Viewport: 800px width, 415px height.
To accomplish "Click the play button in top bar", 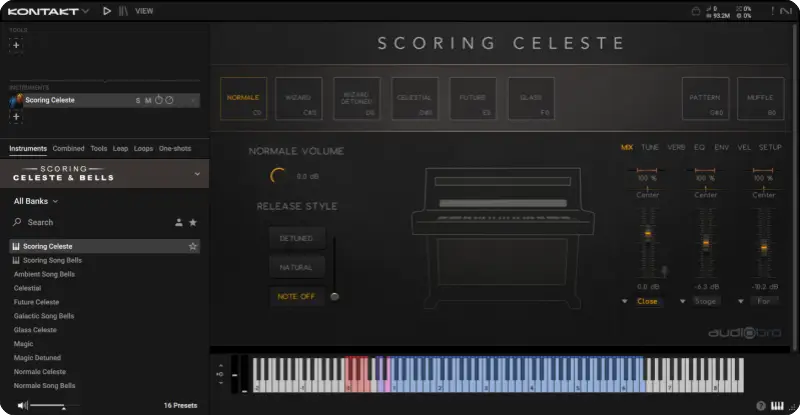I will [107, 11].
